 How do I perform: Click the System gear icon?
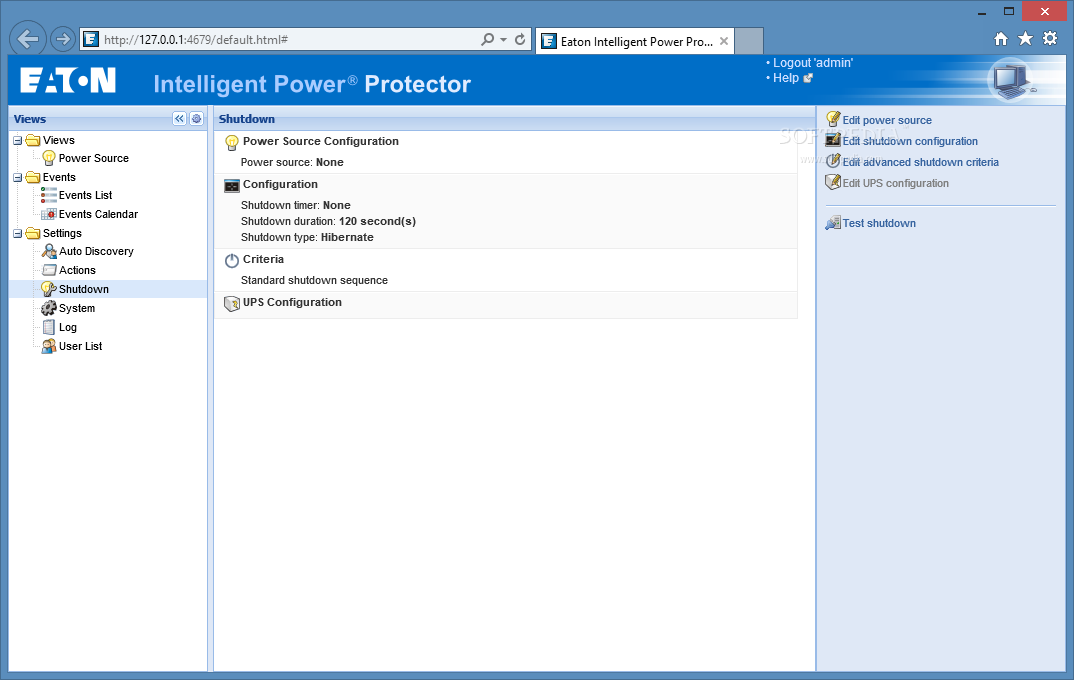(x=49, y=308)
